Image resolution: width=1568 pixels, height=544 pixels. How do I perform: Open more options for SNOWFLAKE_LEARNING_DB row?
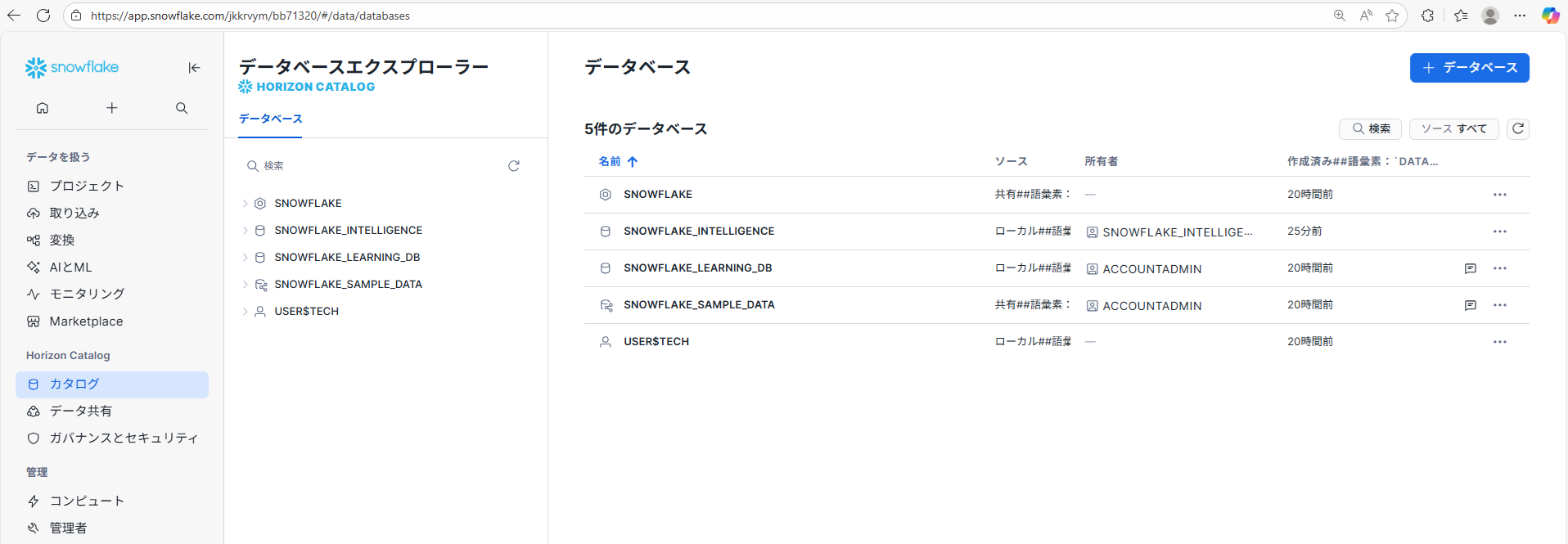[x=1499, y=268]
